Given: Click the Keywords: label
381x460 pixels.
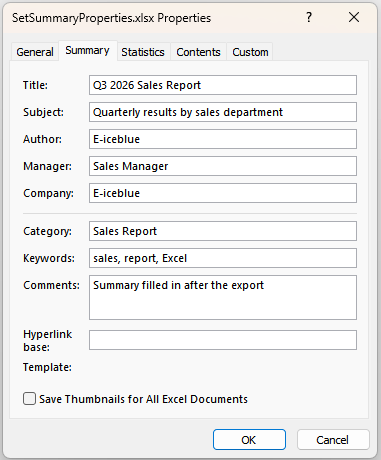Looking at the screenshot, I should click(49, 258).
